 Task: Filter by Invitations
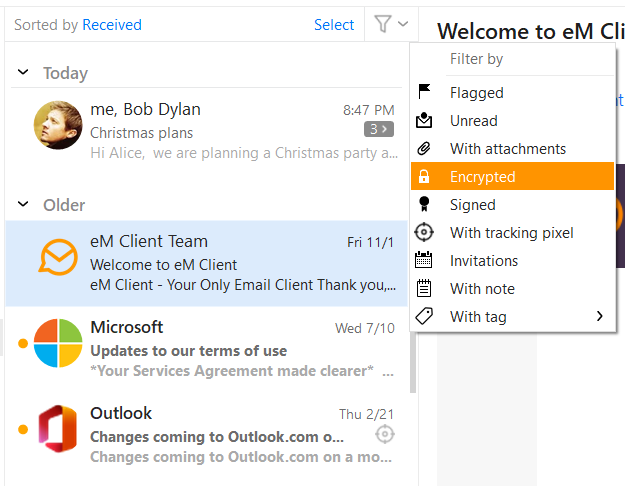pyautogui.click(x=513, y=260)
